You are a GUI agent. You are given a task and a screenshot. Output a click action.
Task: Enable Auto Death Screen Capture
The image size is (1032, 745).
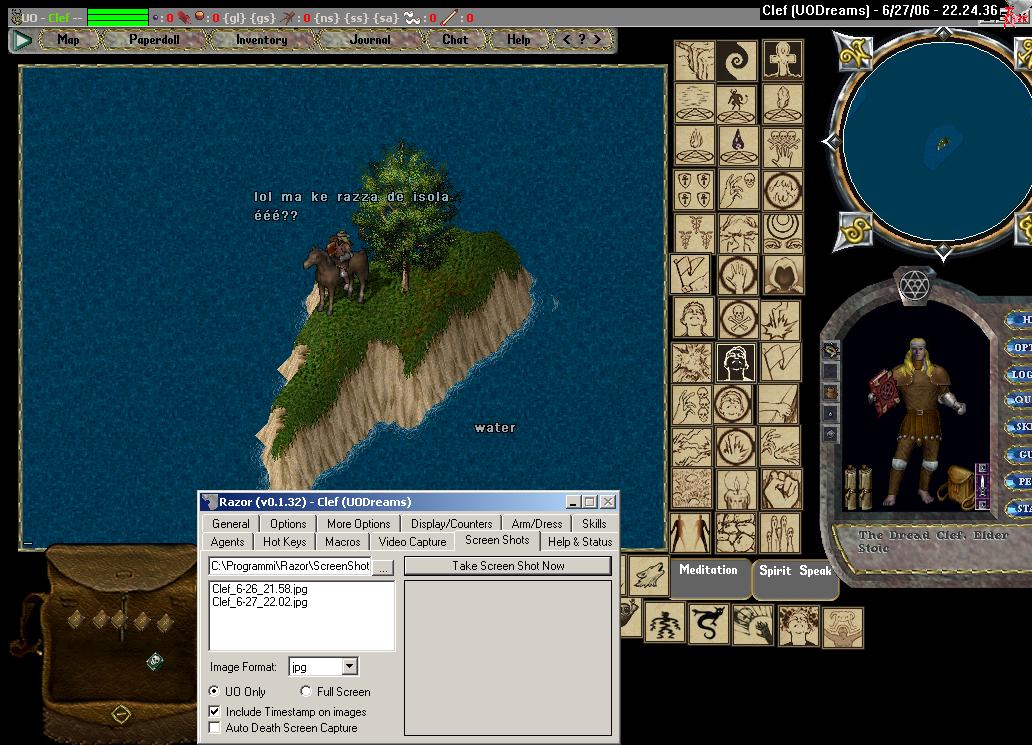214,727
